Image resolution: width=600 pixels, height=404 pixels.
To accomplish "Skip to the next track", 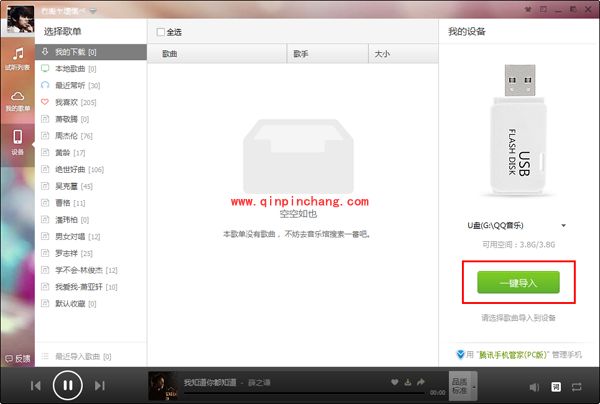I will pos(100,386).
